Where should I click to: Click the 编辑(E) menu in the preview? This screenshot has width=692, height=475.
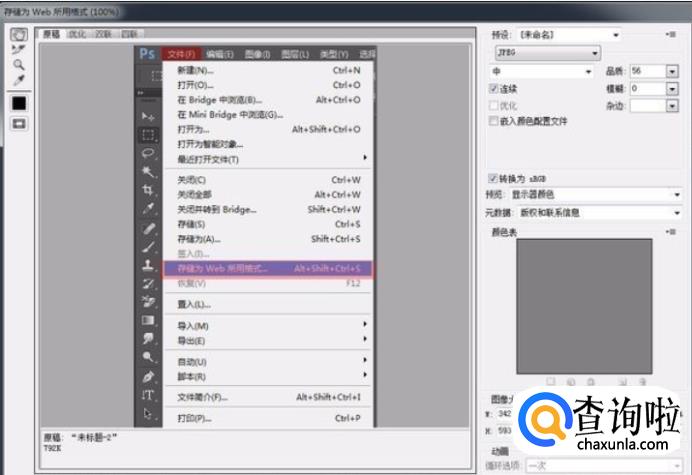coord(220,54)
